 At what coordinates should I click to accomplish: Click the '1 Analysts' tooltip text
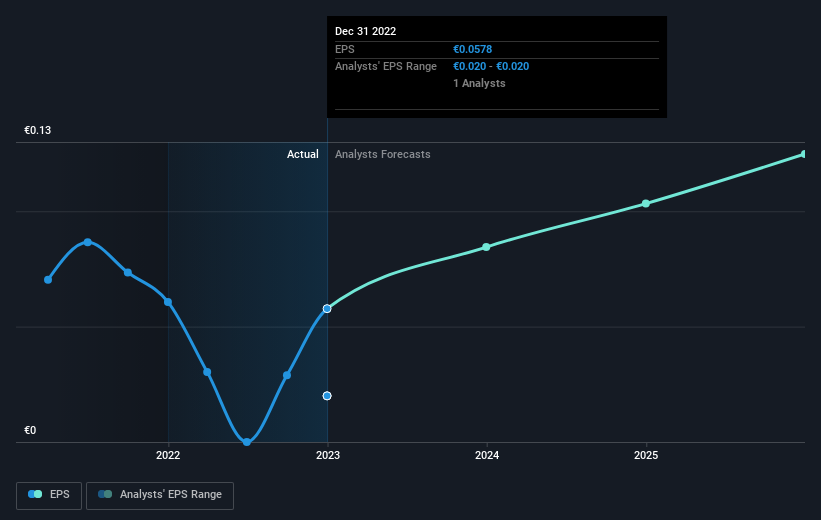(x=479, y=83)
